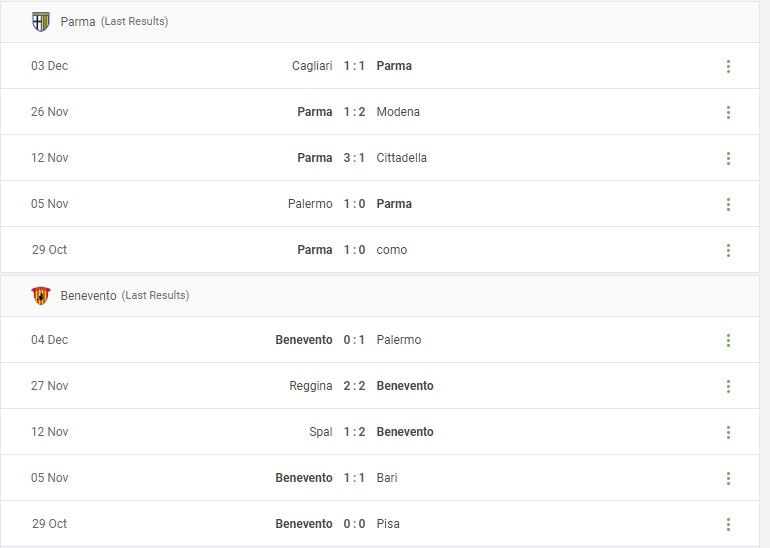Viewport: 770px width, 548px height.
Task: Open more options for Palermo vs Parma
Action: point(728,204)
